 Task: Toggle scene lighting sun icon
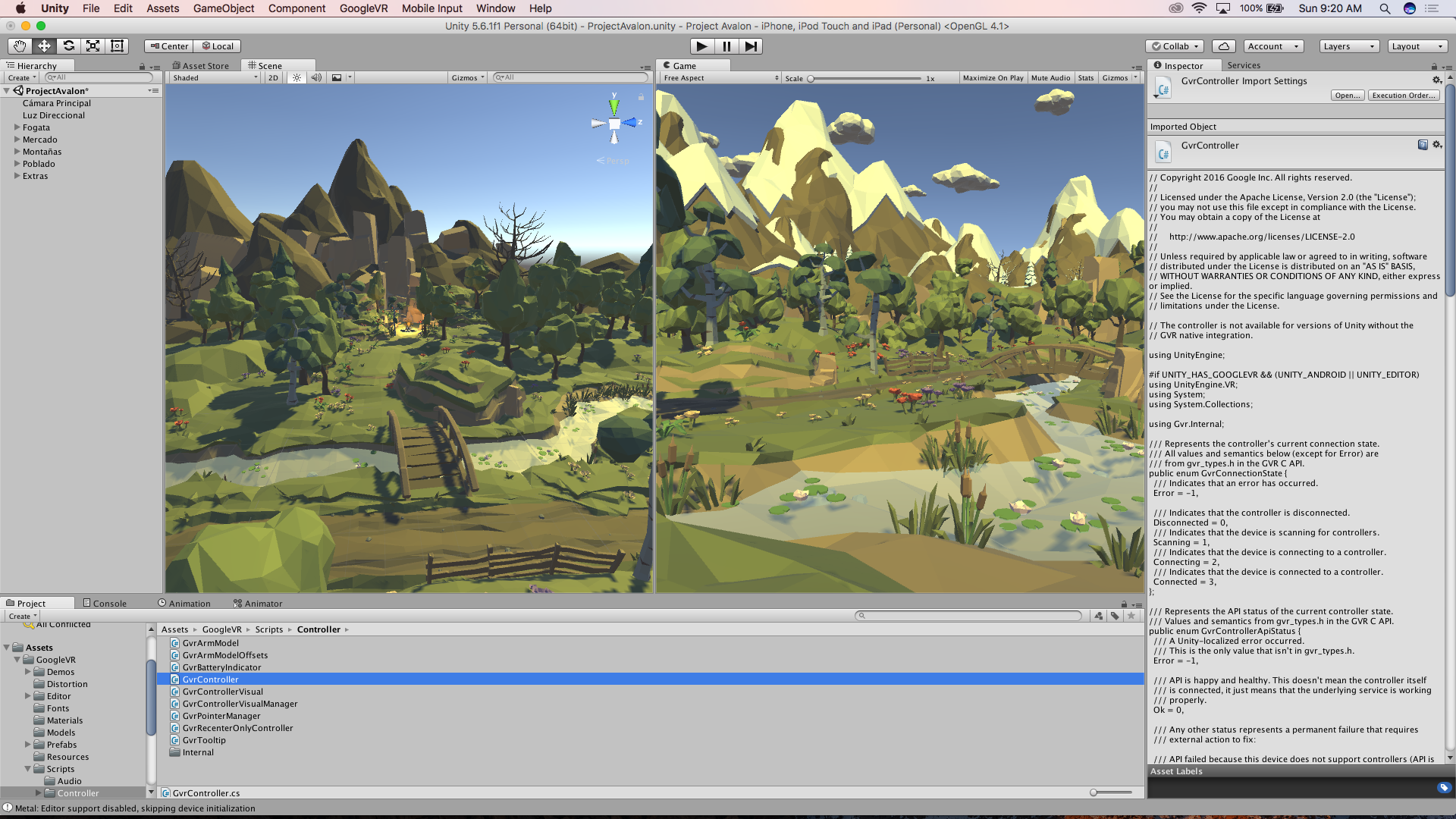(x=297, y=77)
